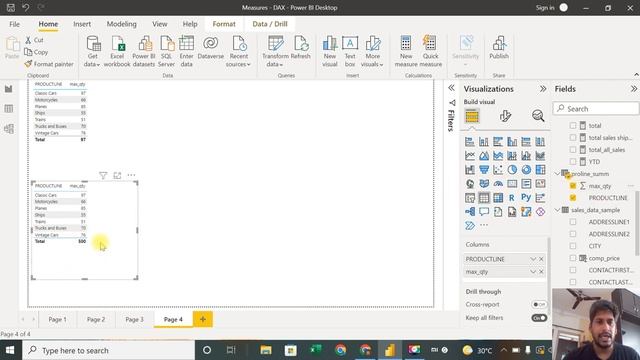Viewport: 640px width, 360px height.
Task: Click the Cut button
Action: point(34,40)
